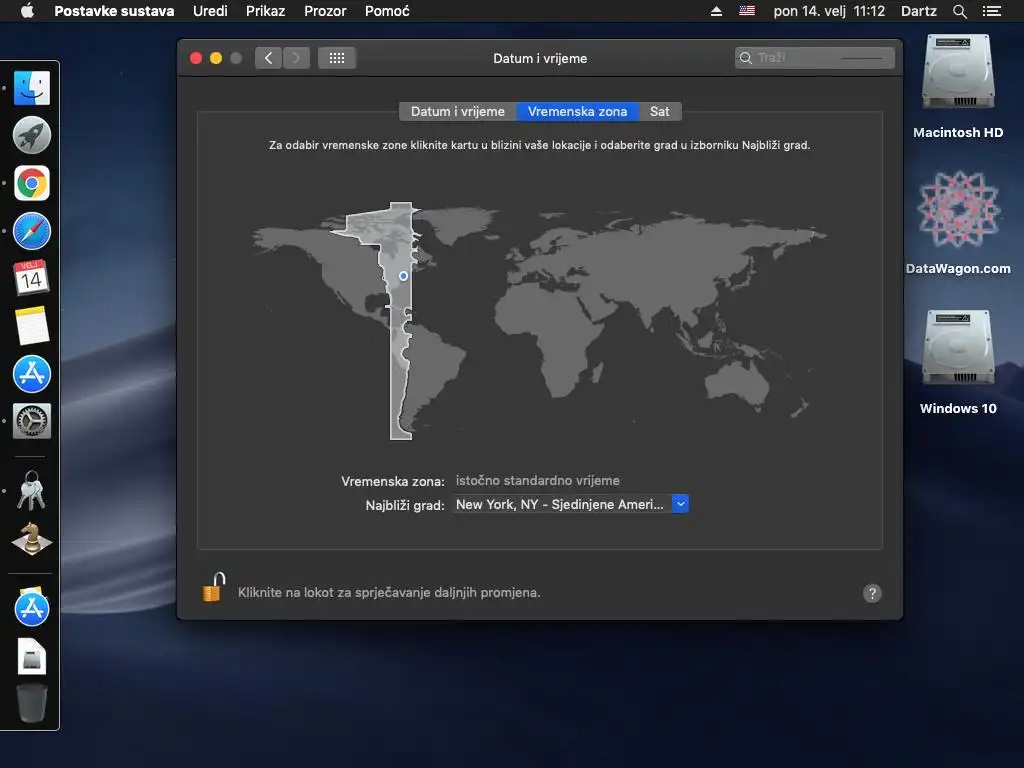1024x768 pixels.
Task: Select the Vremenska zona tab
Action: [x=577, y=112]
